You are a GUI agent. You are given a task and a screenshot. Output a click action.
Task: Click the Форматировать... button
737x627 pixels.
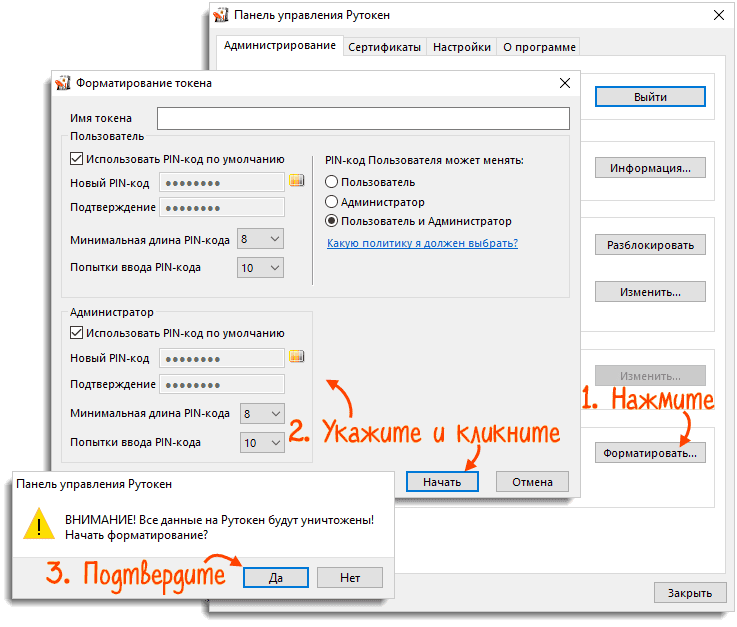pyautogui.click(x=650, y=453)
